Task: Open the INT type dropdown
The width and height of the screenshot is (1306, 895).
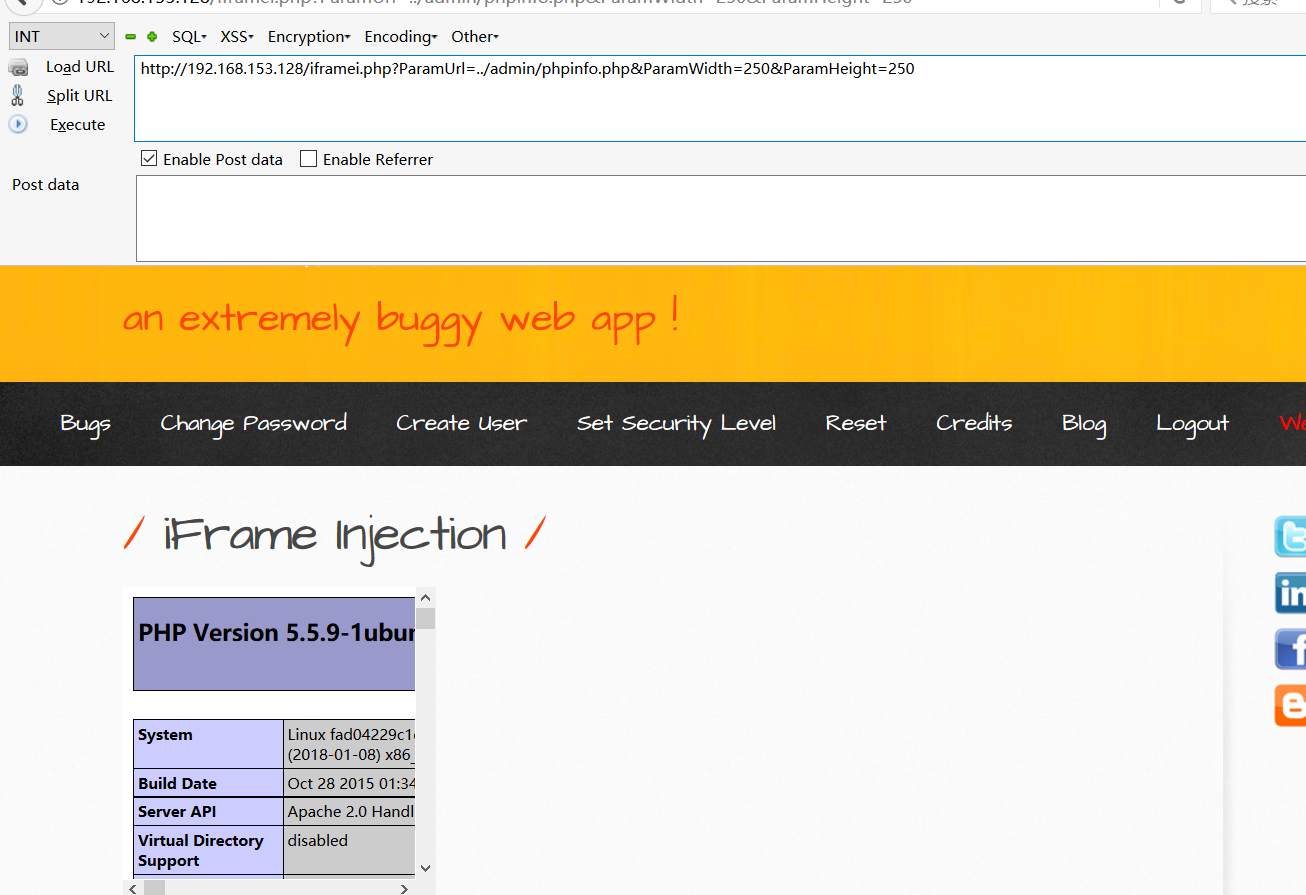Action: [x=63, y=36]
